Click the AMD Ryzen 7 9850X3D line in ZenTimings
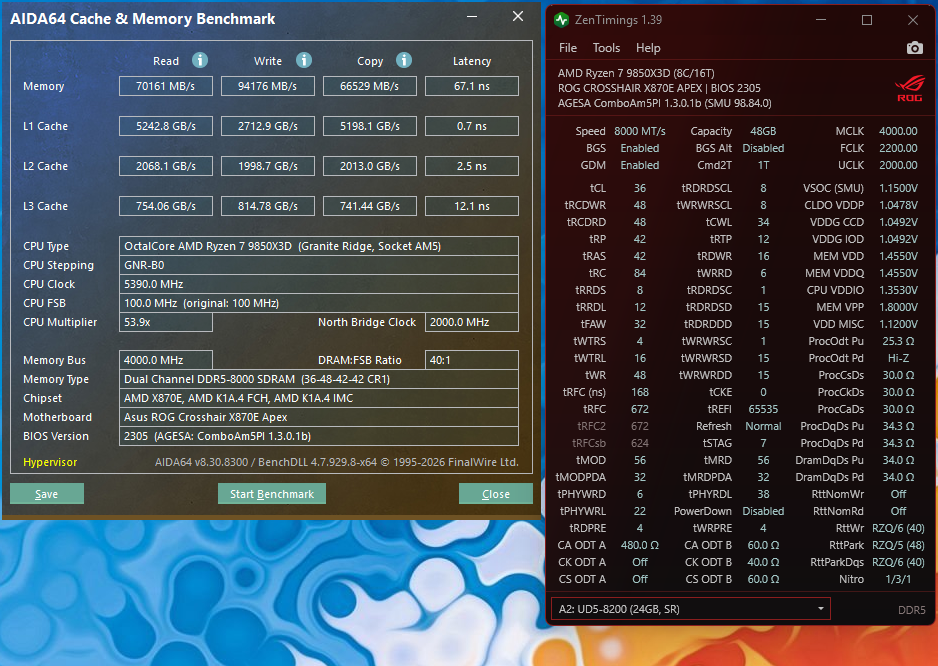The image size is (938, 666). coord(636,74)
